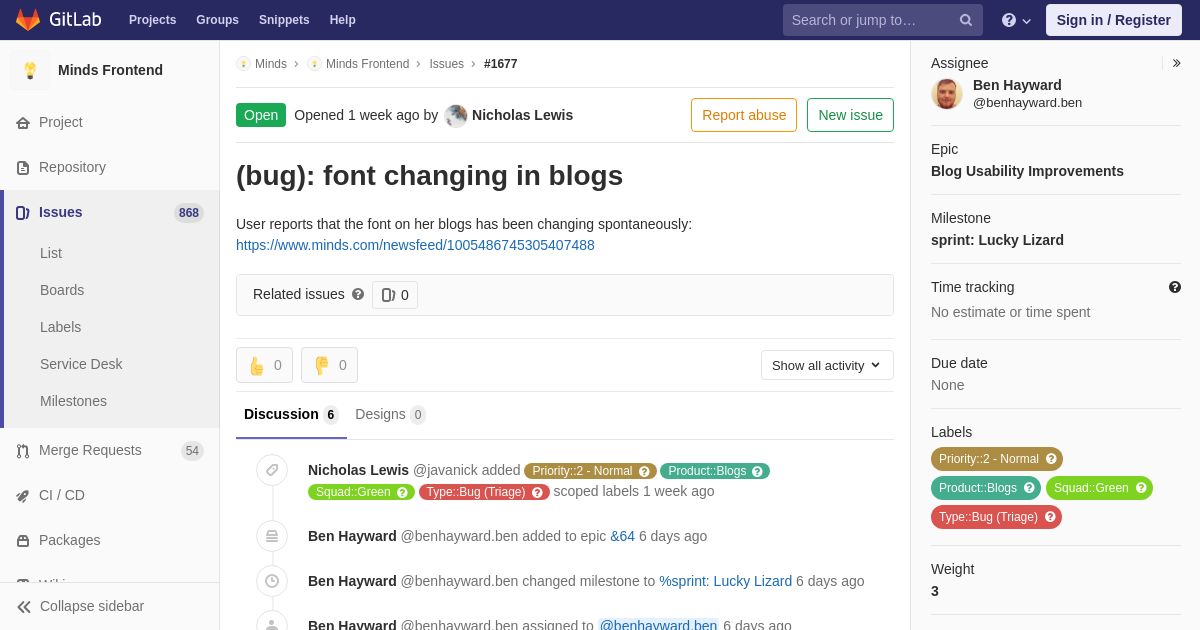Screen dimensions: 1200x630
Task: Click the thumbs up reaction button
Action: pyautogui.click(x=264, y=365)
